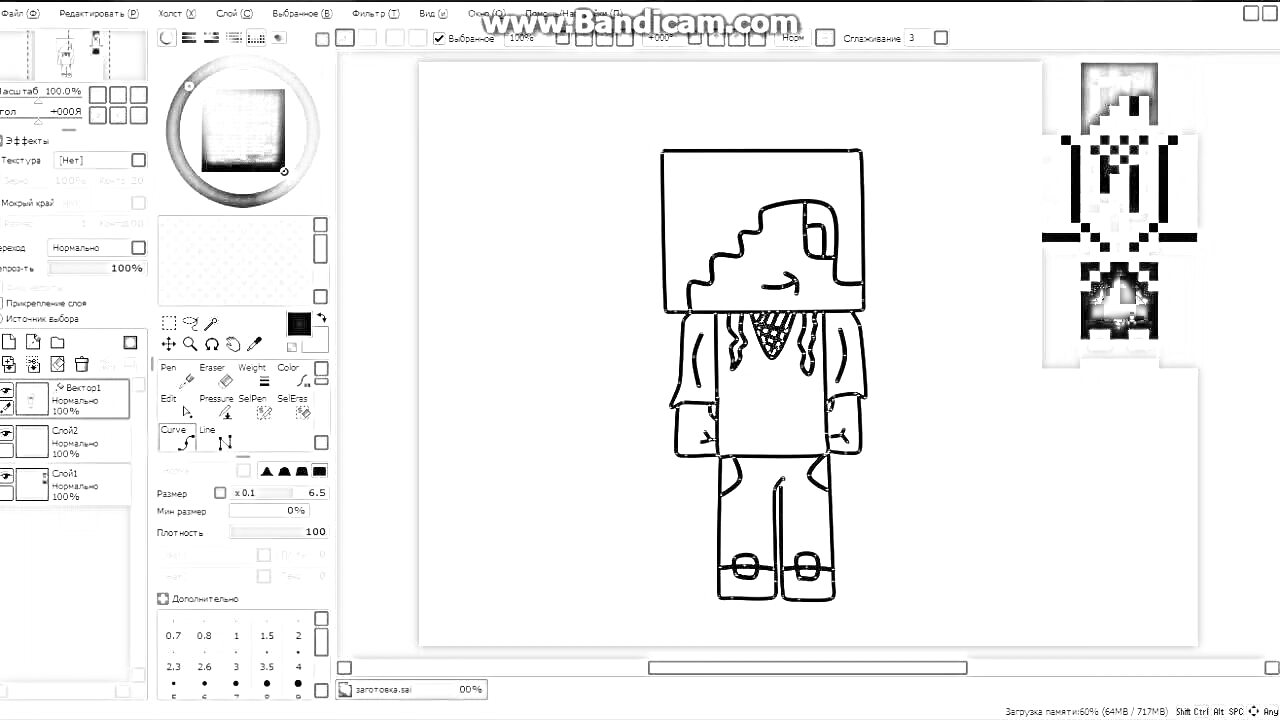Choose brush size preset 1.5
The width and height of the screenshot is (1280, 720).
[267, 632]
